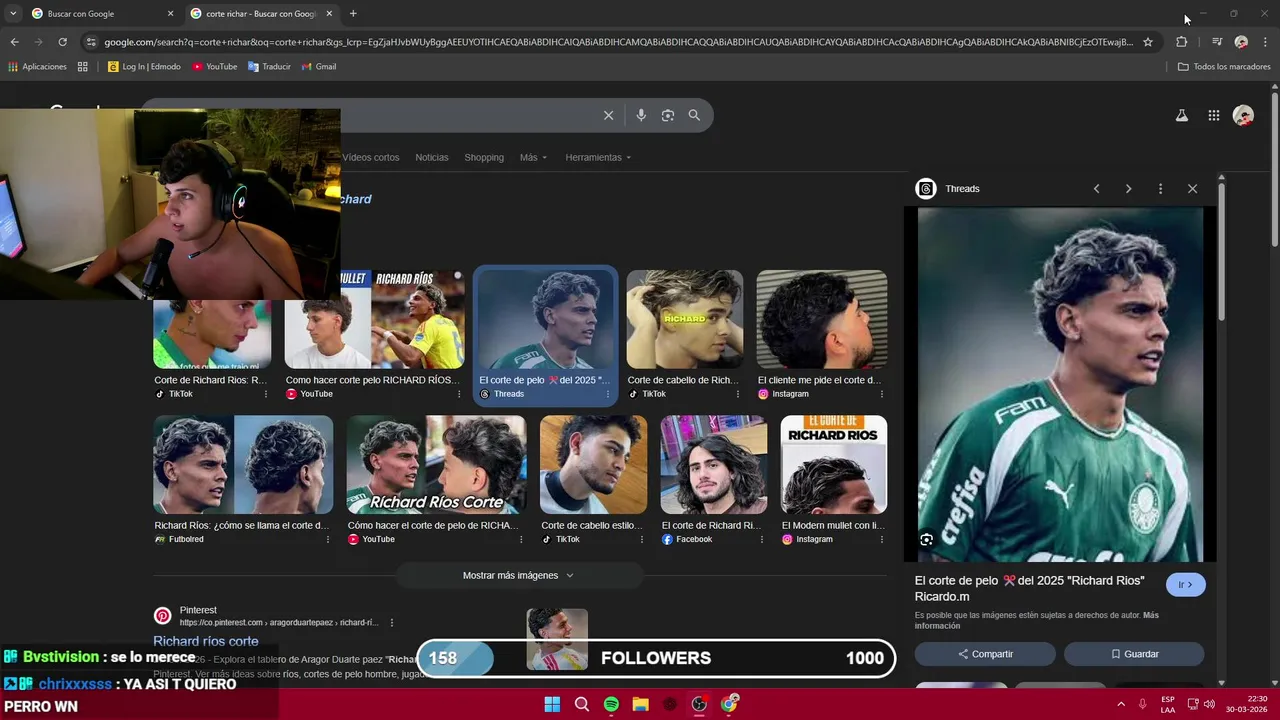Screen dimensions: 1280x720
Task: Open Search Labs flask icon
Action: coord(1181,115)
